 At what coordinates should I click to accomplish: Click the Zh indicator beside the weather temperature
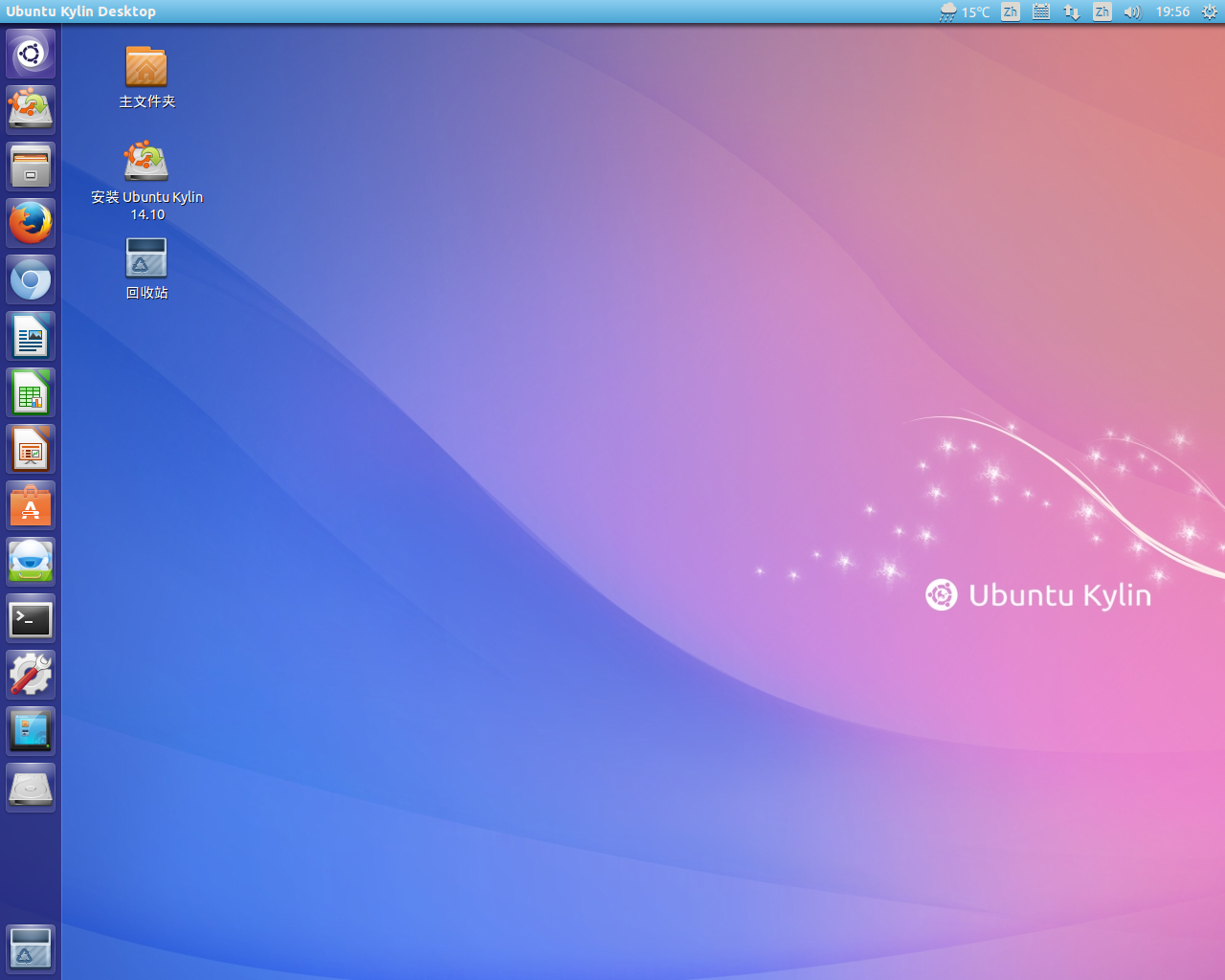point(1011,11)
